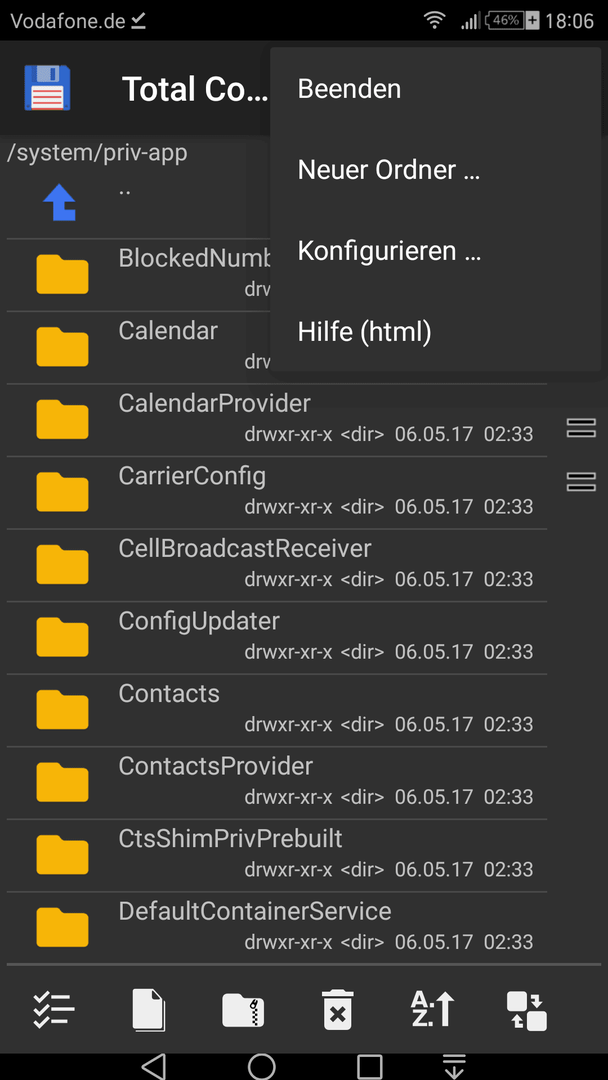Open the CarrierConfig folder
Viewport: 608px width, 1080px height.
tap(277, 493)
